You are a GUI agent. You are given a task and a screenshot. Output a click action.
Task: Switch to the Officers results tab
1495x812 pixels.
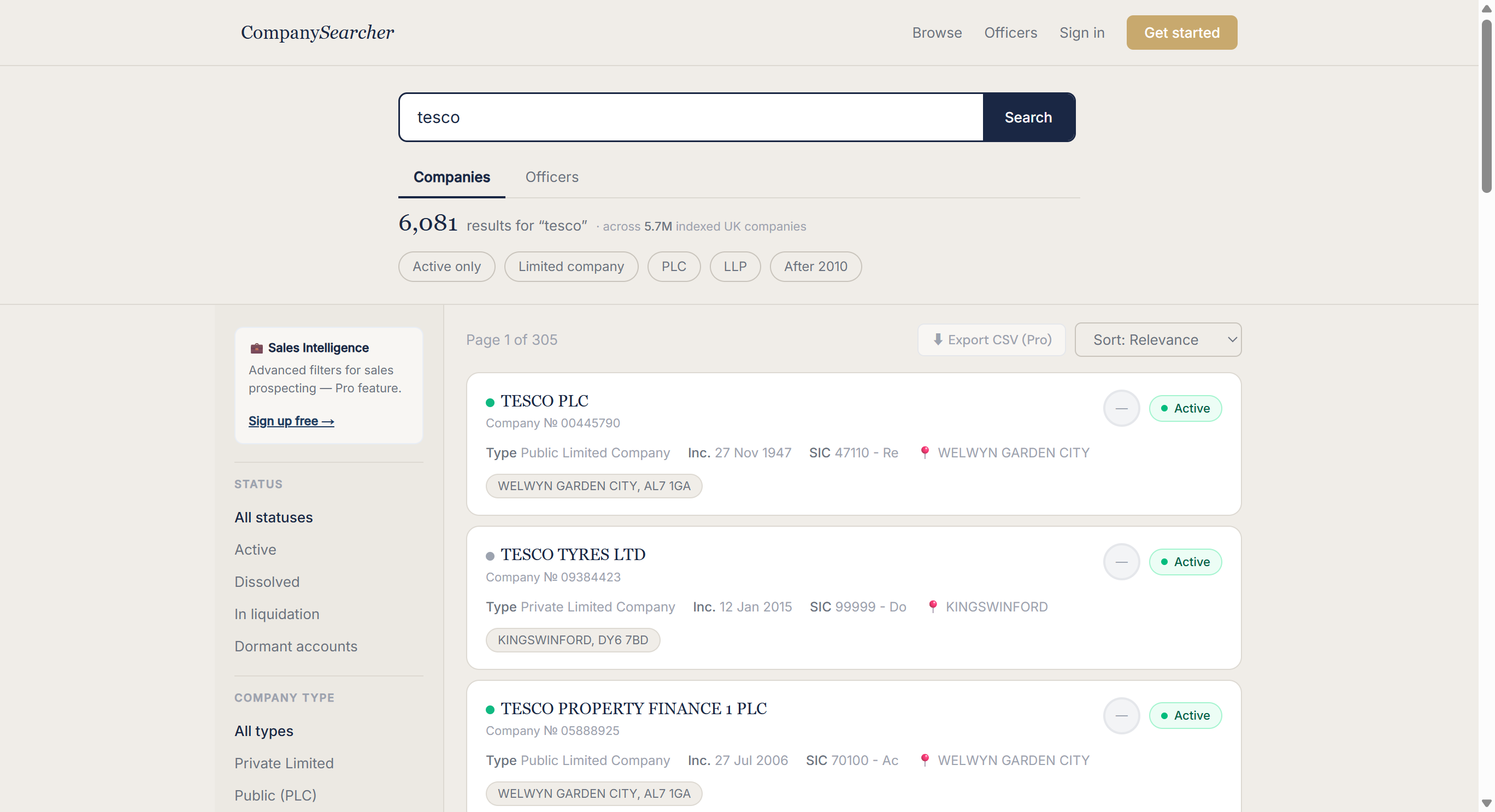[551, 177]
